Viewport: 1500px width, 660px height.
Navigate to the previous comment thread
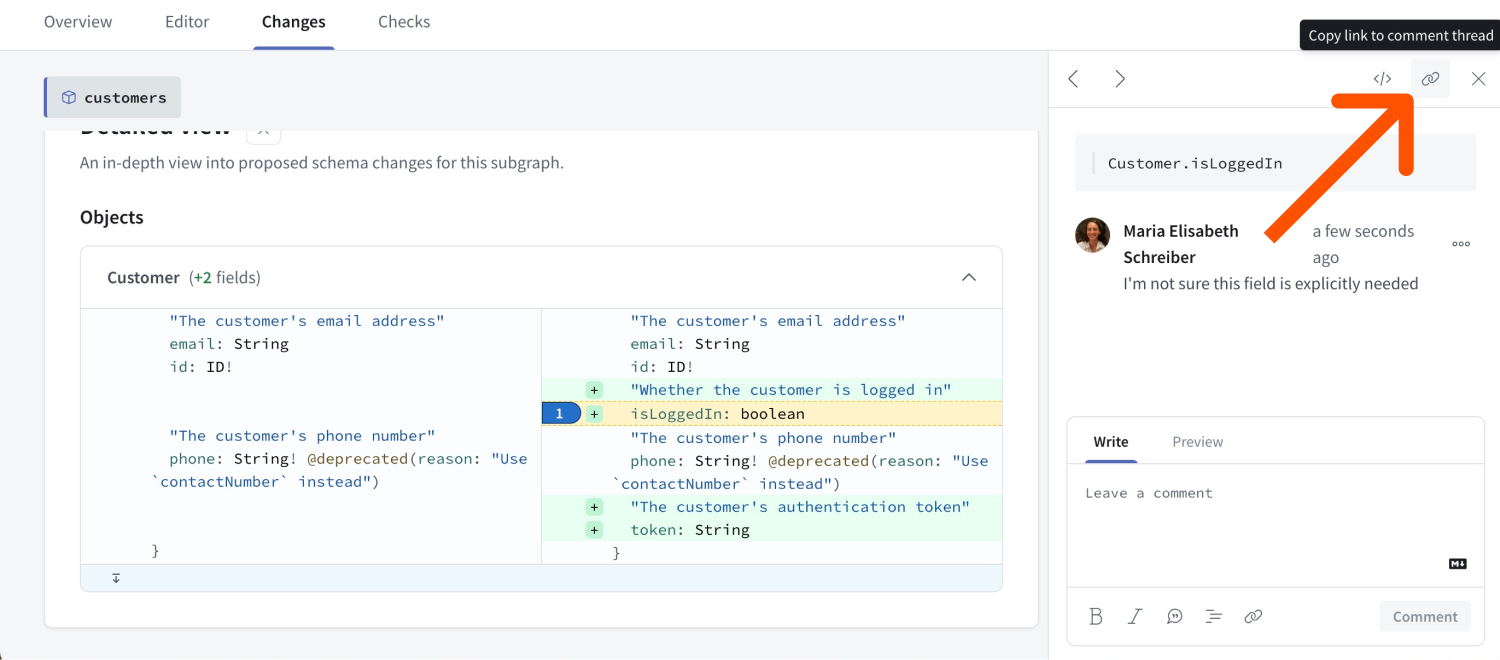1073,78
